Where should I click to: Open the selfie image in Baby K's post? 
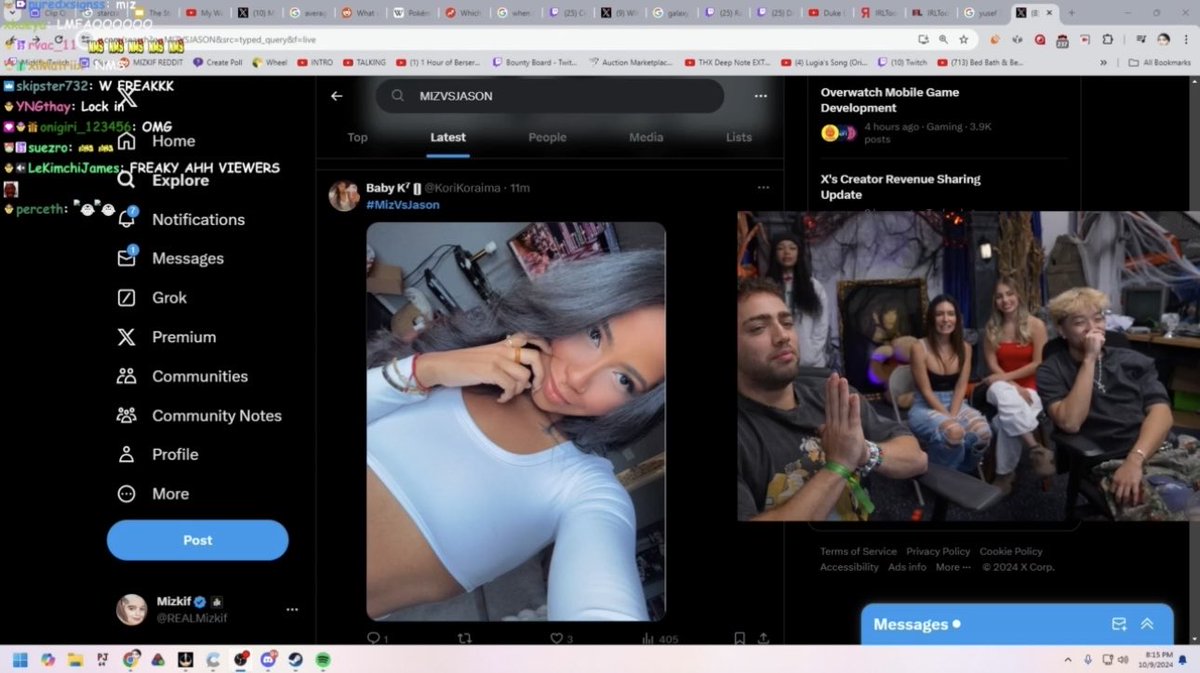point(516,421)
